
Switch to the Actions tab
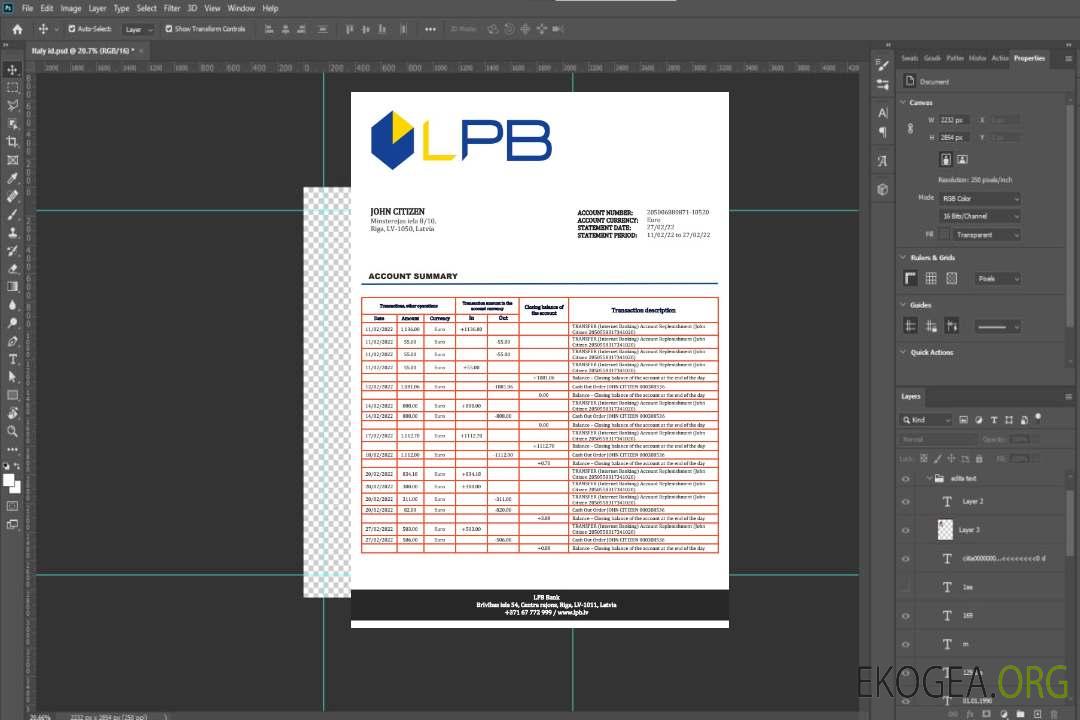999,58
